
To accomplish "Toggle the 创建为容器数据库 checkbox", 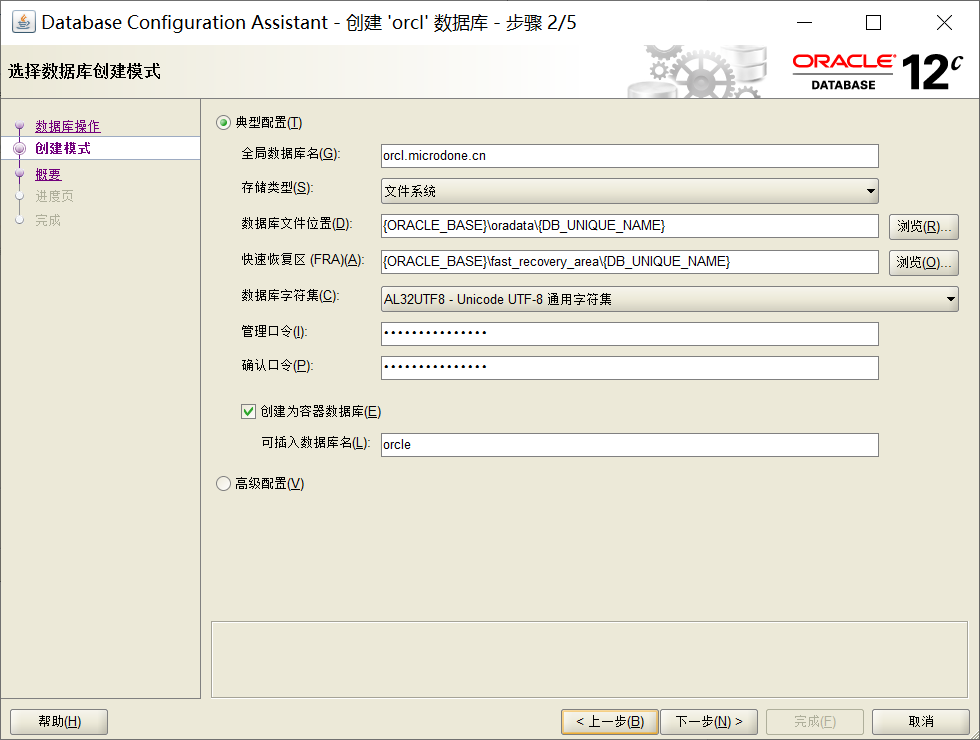I will click(x=248, y=411).
